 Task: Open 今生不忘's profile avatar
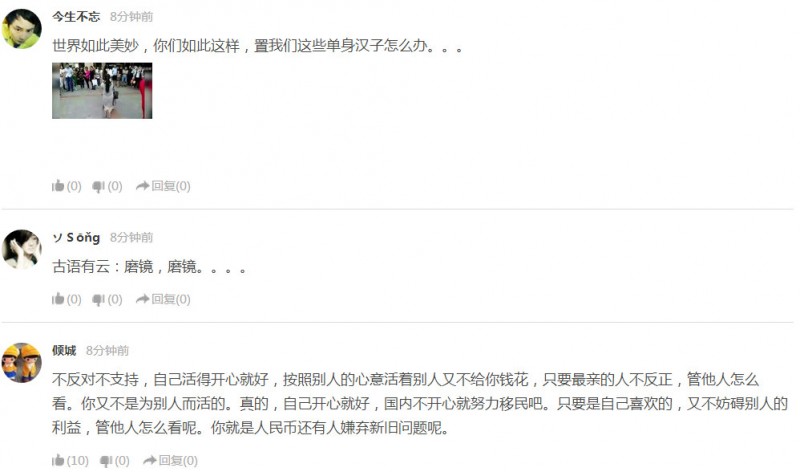pos(21,29)
